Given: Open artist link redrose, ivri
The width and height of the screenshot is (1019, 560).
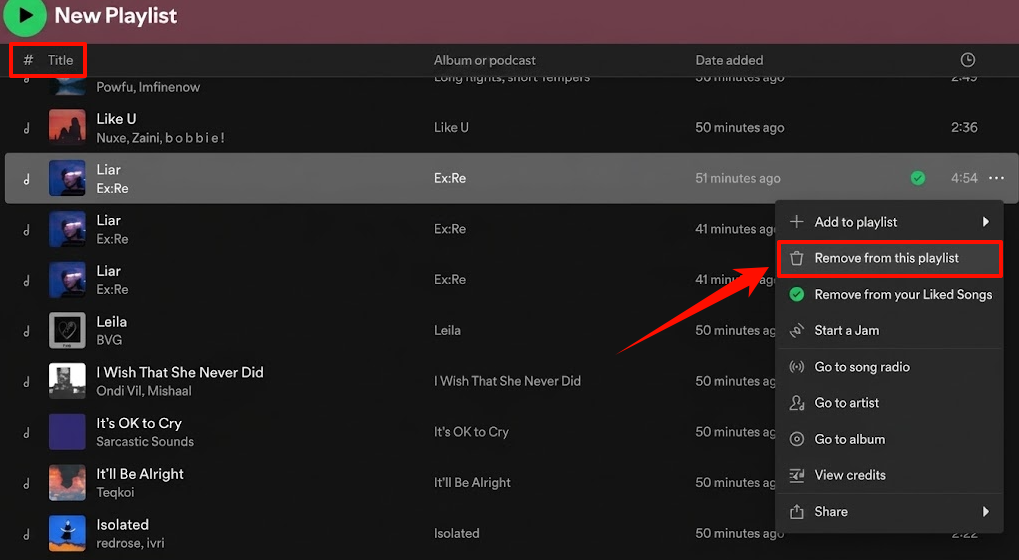Looking at the screenshot, I should (x=130, y=543).
